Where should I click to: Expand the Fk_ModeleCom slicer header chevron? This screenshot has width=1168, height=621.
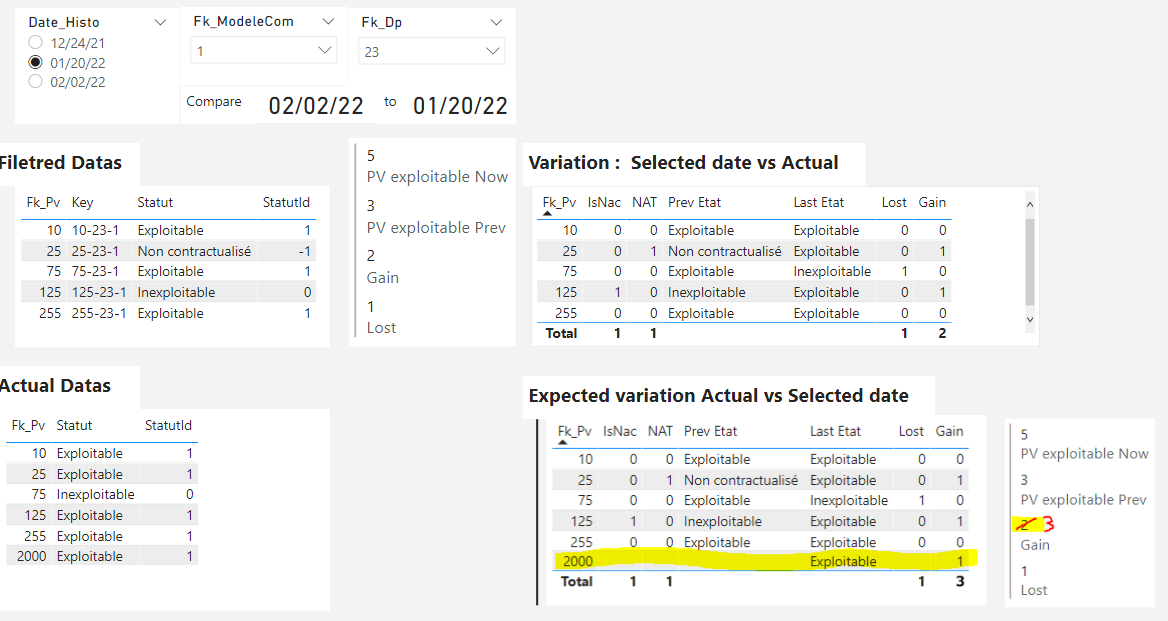tap(328, 22)
